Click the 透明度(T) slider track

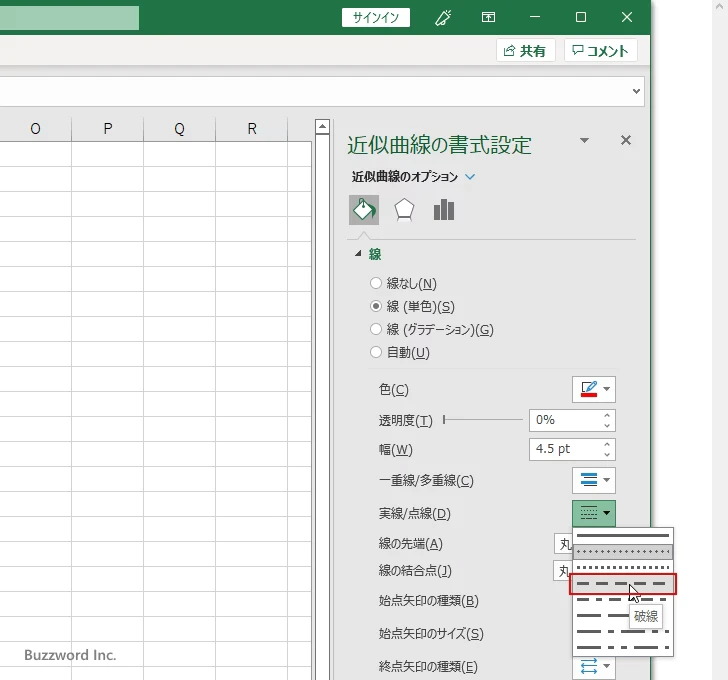483,420
